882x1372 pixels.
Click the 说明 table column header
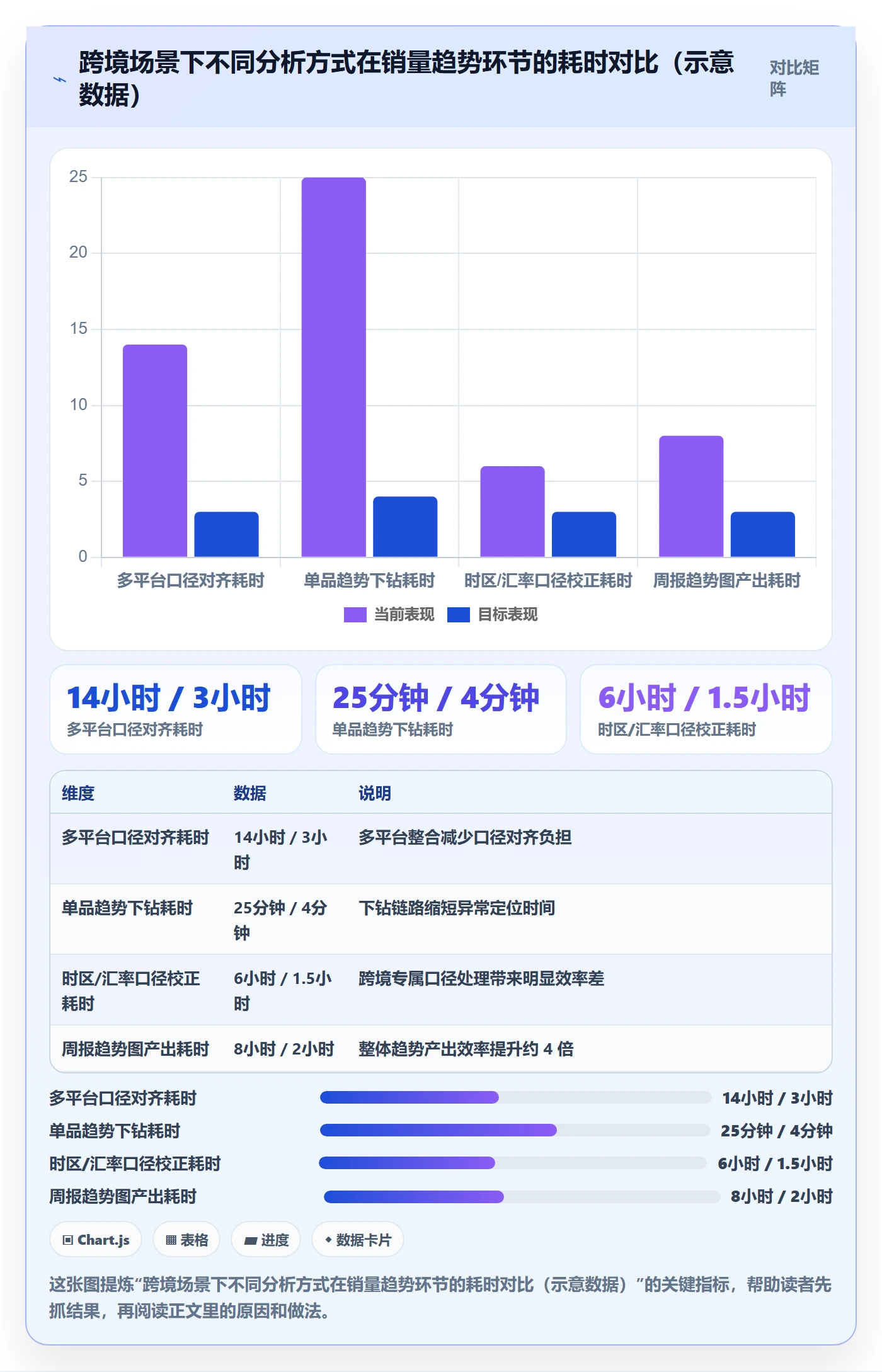tap(375, 793)
